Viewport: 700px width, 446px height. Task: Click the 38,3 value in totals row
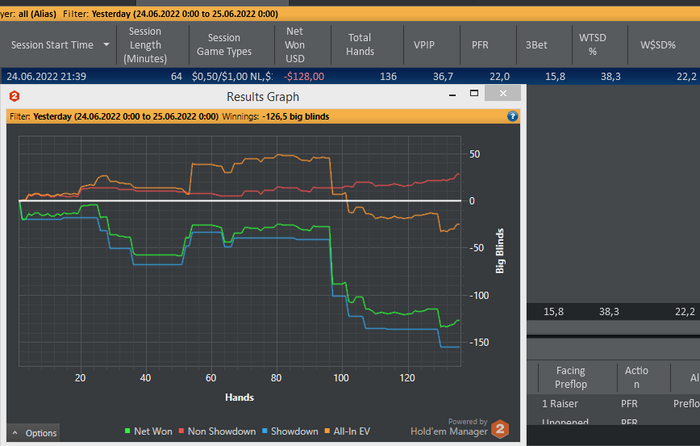(x=609, y=312)
